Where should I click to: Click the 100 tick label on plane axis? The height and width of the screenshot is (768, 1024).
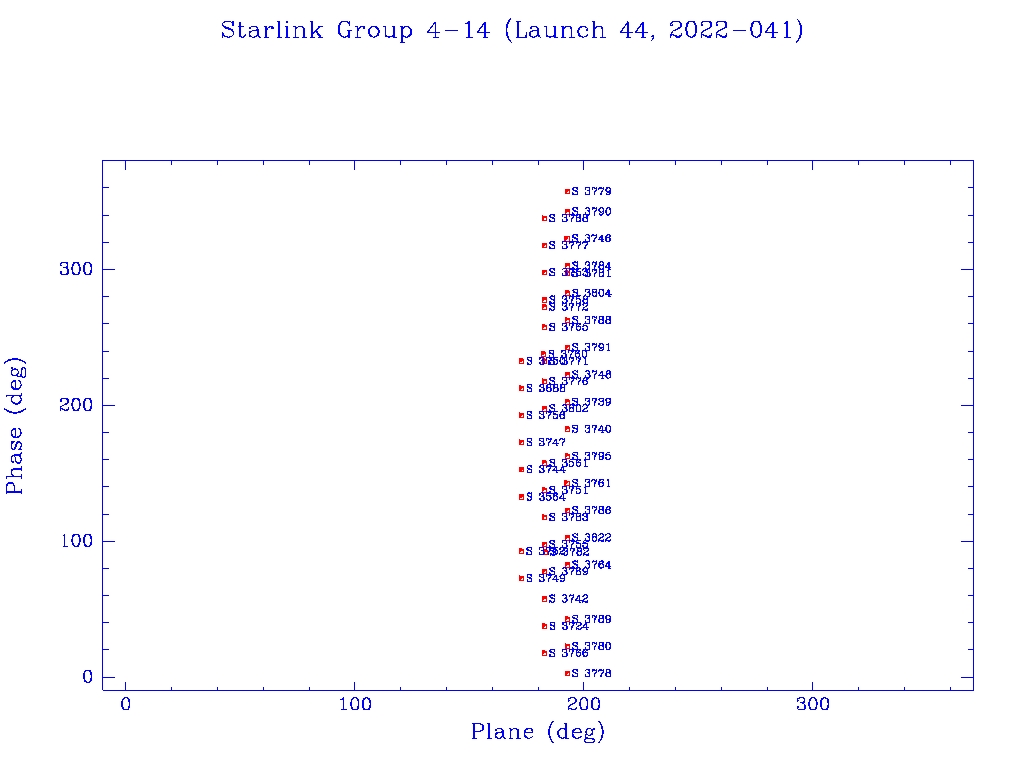click(x=355, y=705)
